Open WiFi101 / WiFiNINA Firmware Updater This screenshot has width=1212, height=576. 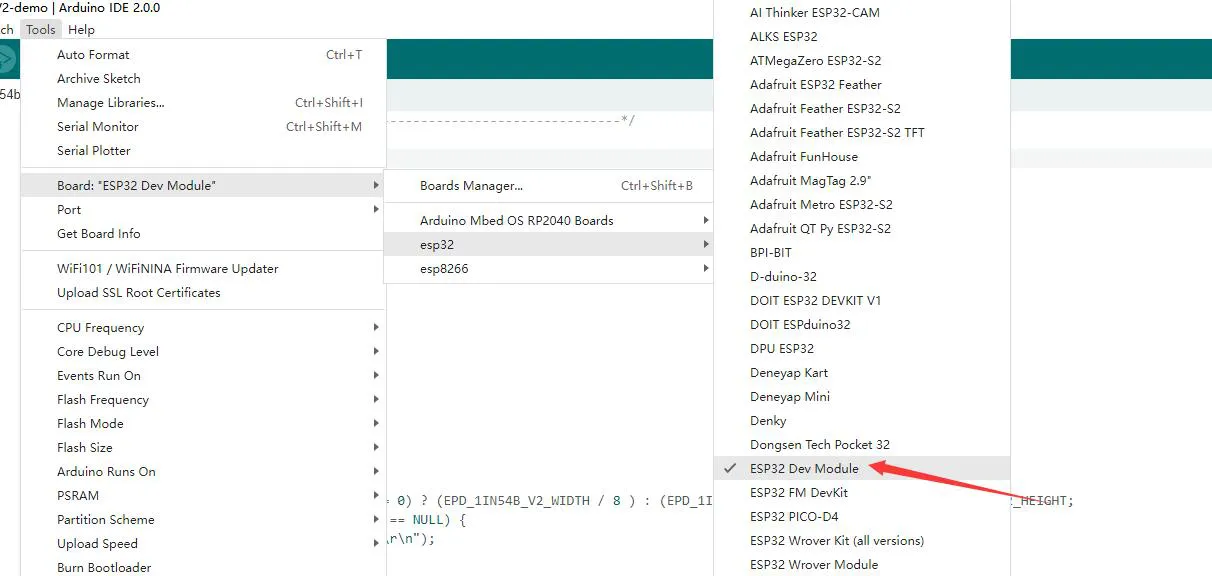203,269
